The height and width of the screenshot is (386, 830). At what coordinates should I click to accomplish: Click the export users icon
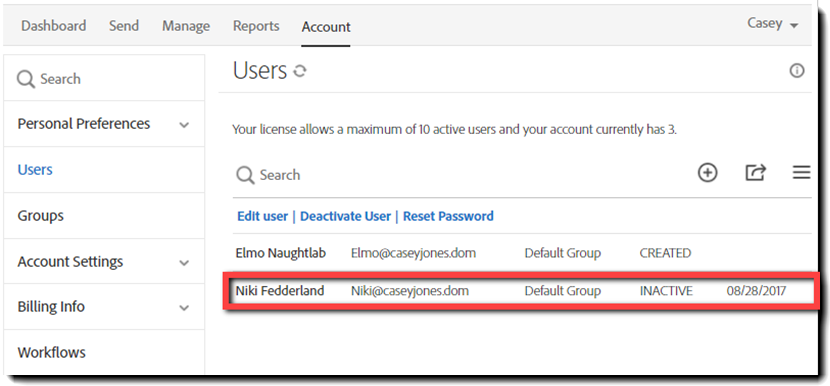[x=756, y=173]
